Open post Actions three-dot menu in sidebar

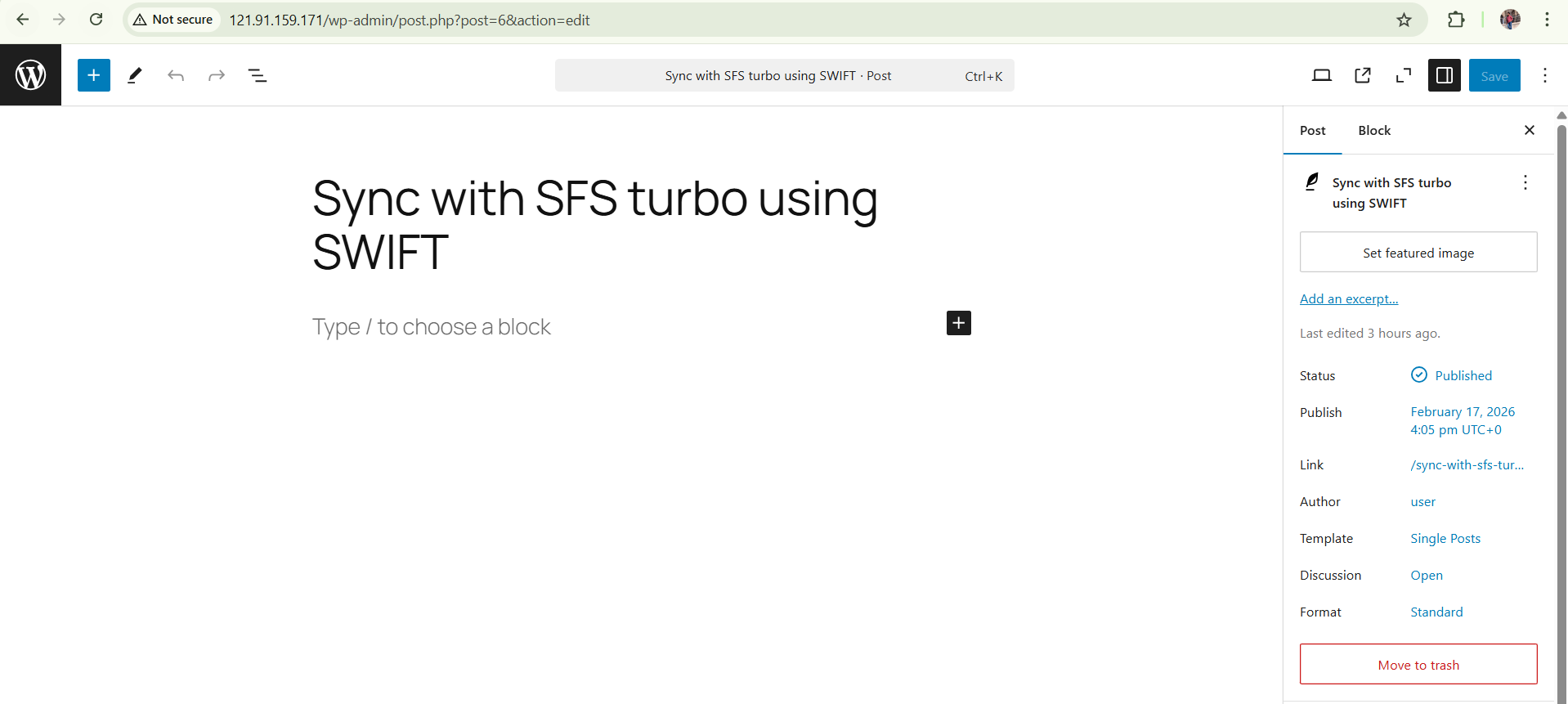(1525, 182)
